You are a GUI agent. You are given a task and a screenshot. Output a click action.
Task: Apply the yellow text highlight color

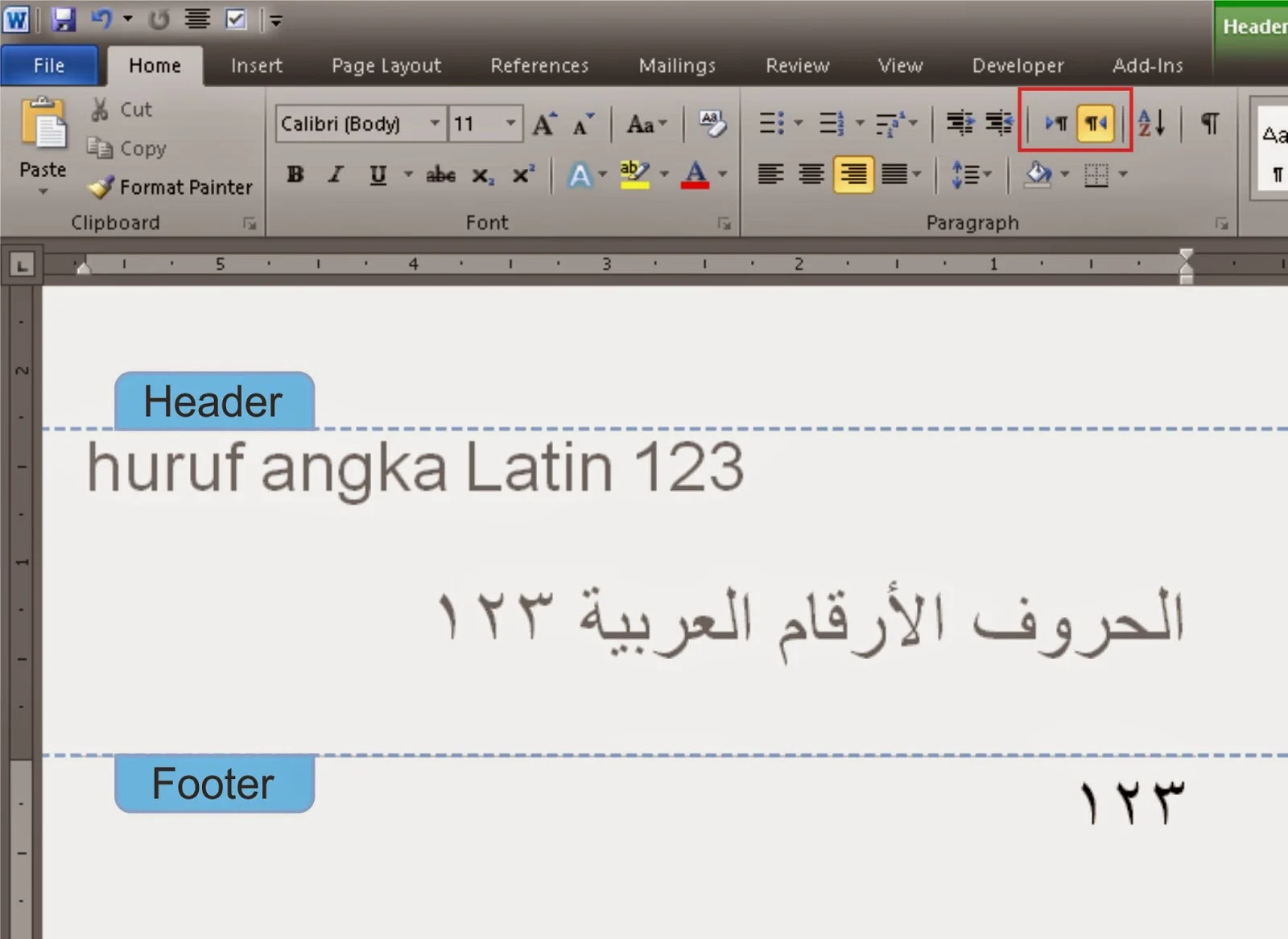pos(634,175)
